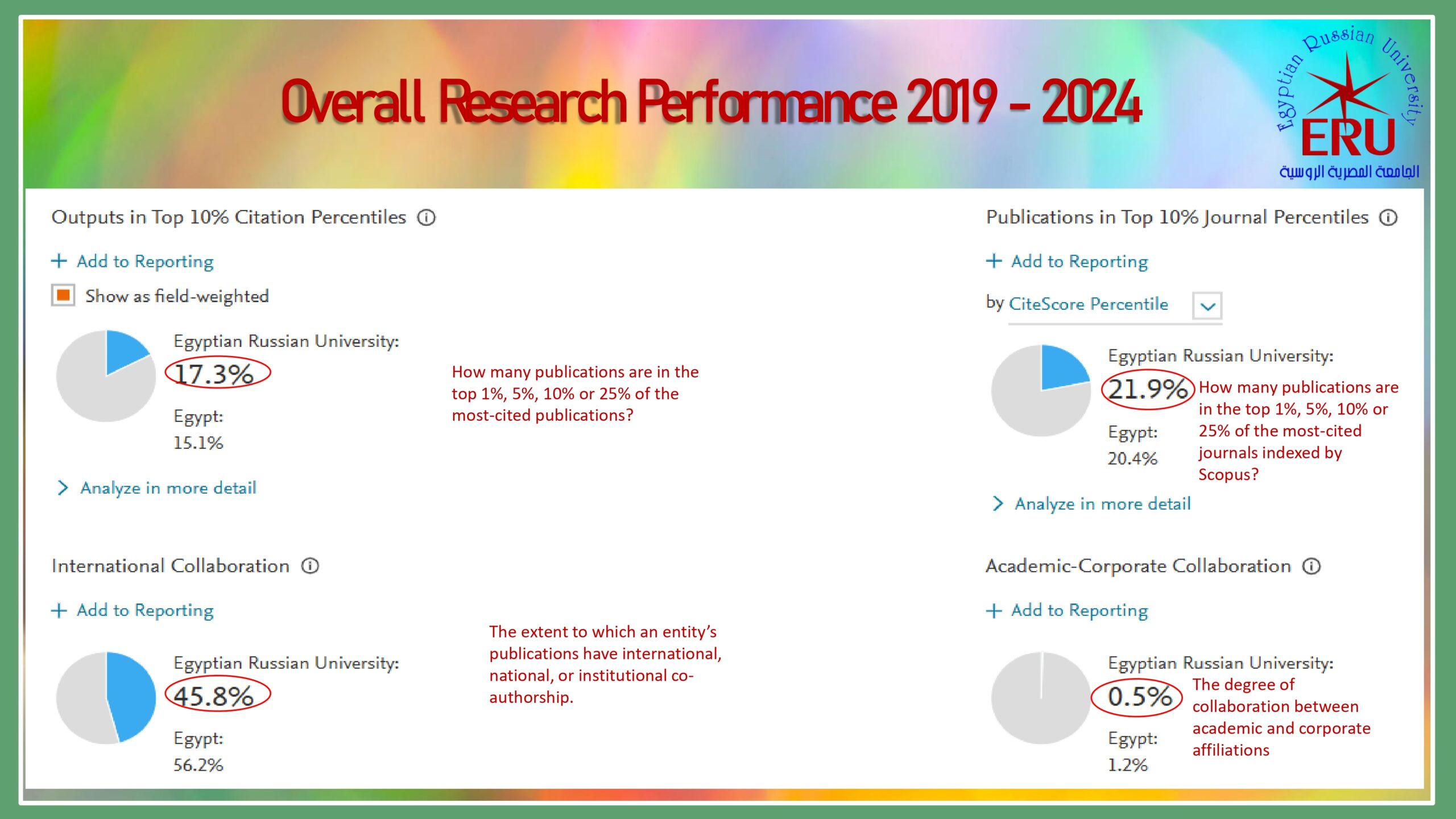Click International Collaboration heading
The image size is (1456, 819).
(x=171, y=566)
